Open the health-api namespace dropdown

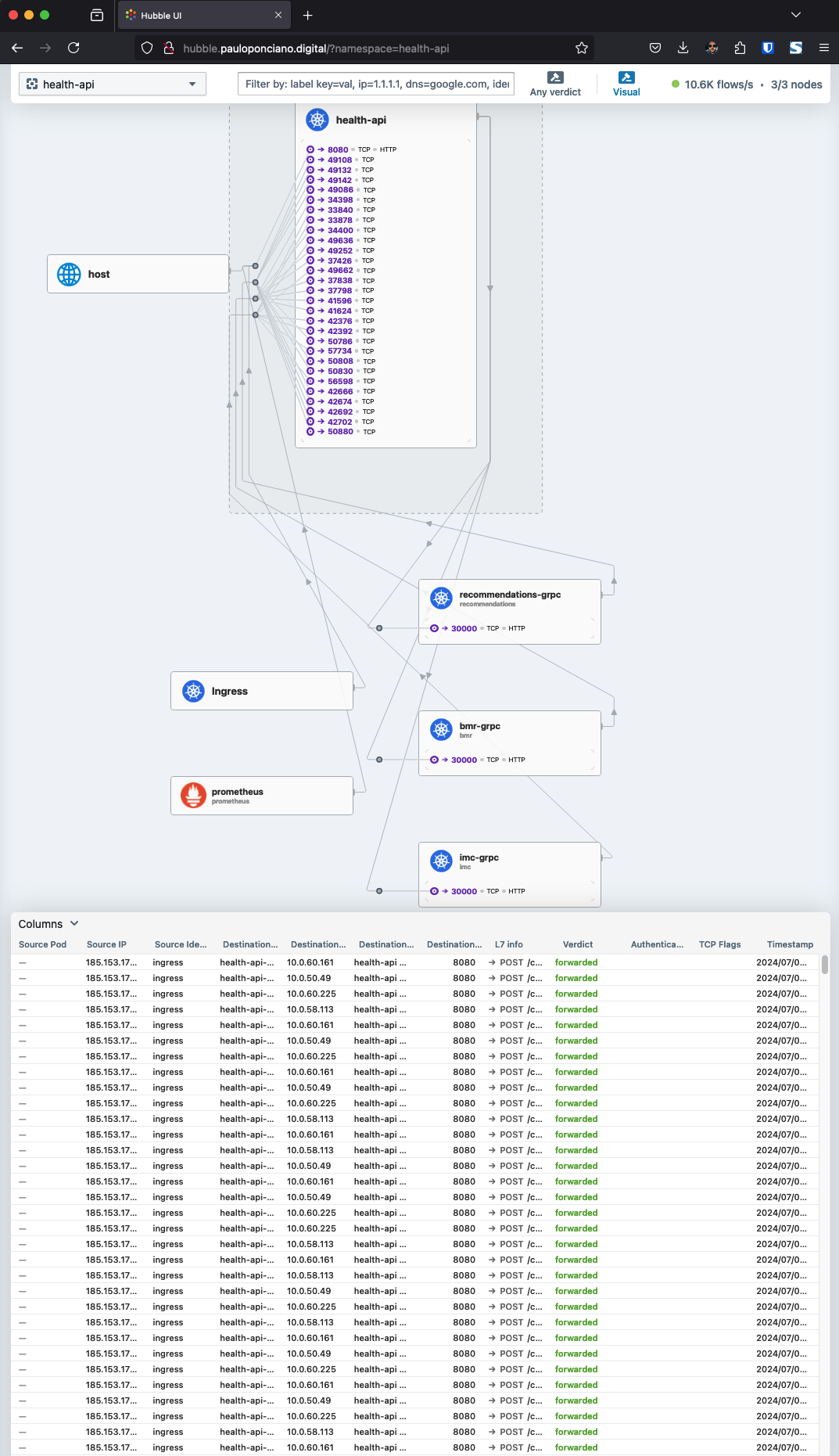[x=113, y=84]
